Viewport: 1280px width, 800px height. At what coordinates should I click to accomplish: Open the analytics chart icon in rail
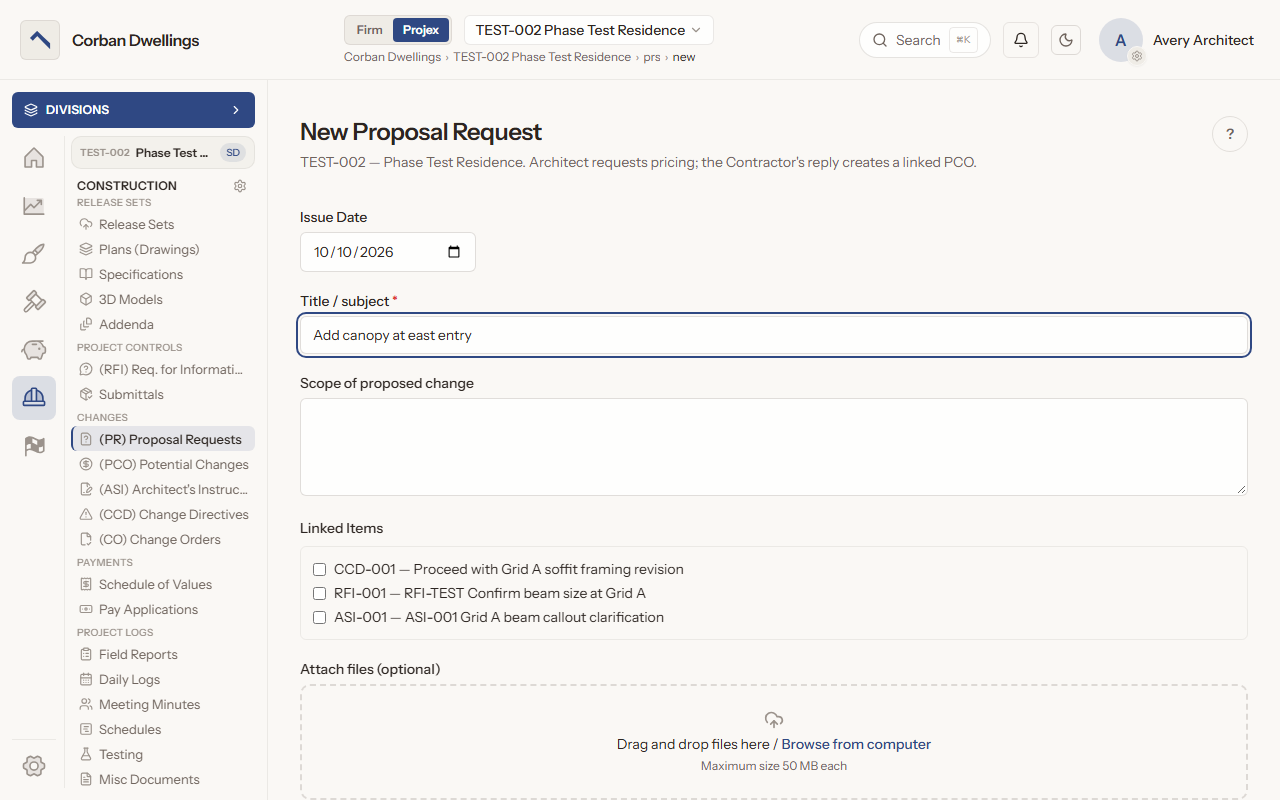click(x=34, y=206)
